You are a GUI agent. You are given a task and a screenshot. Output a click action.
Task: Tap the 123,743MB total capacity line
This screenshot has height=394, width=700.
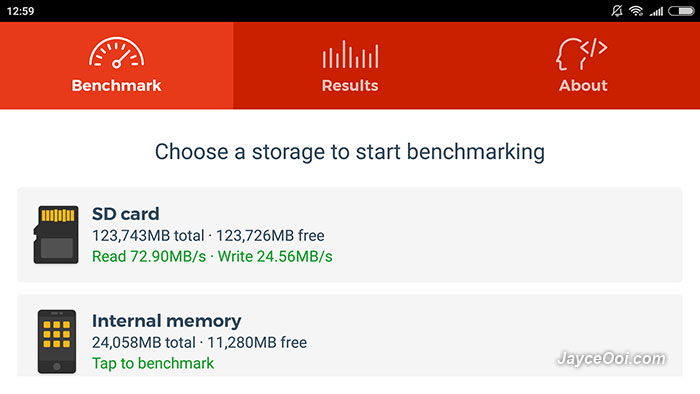(x=208, y=235)
